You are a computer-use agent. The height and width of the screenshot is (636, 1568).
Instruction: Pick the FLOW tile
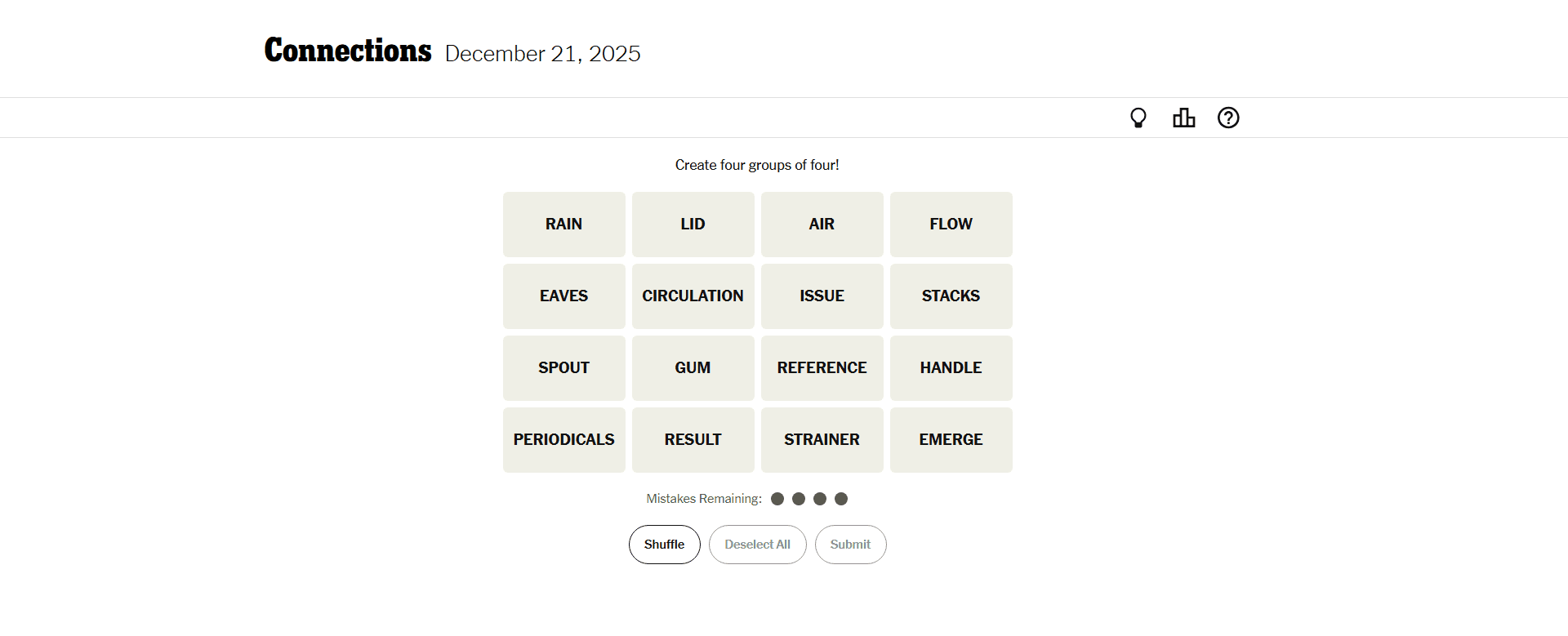(951, 225)
